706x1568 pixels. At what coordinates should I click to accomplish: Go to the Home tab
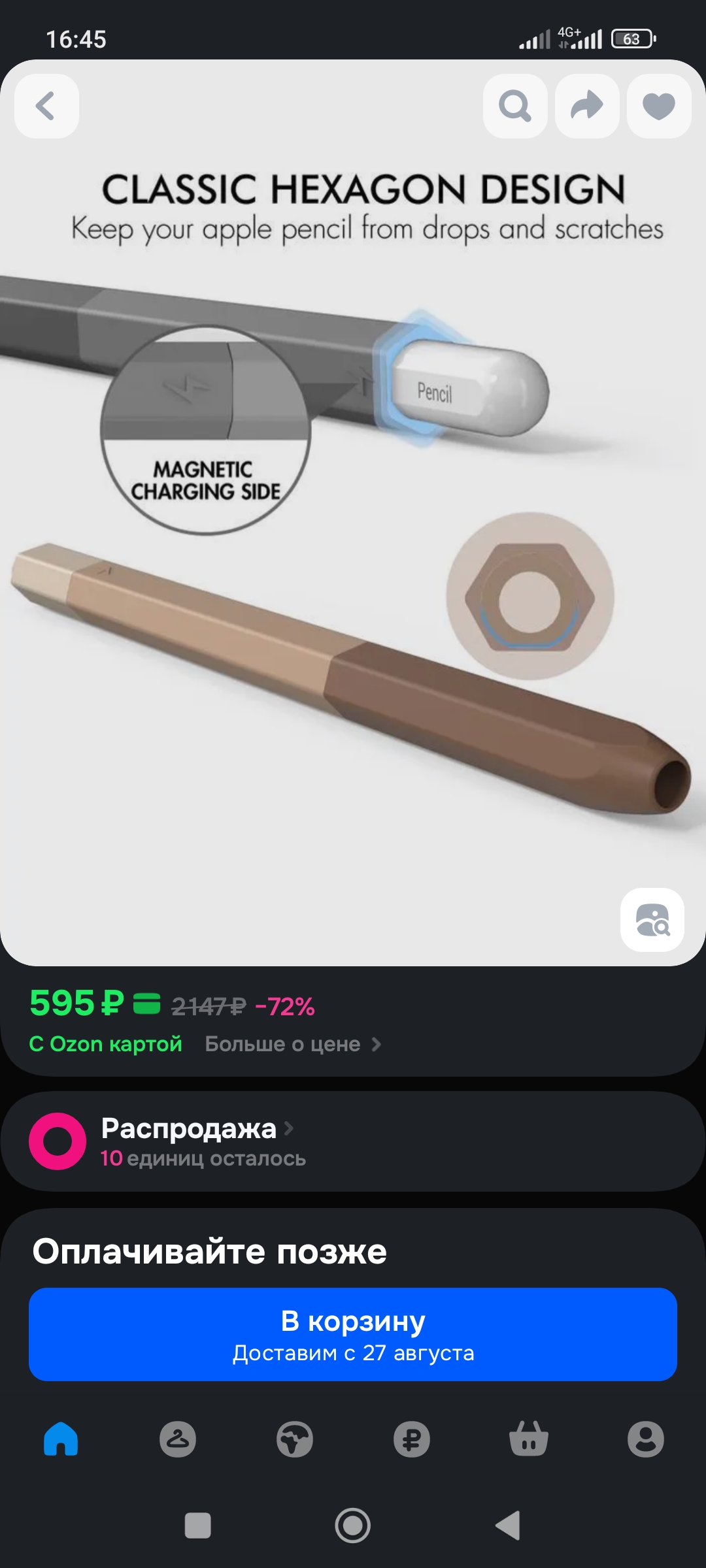point(61,1439)
